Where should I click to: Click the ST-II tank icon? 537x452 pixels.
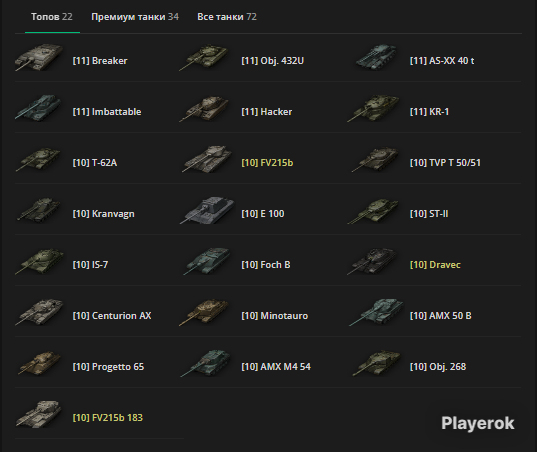tap(373, 211)
